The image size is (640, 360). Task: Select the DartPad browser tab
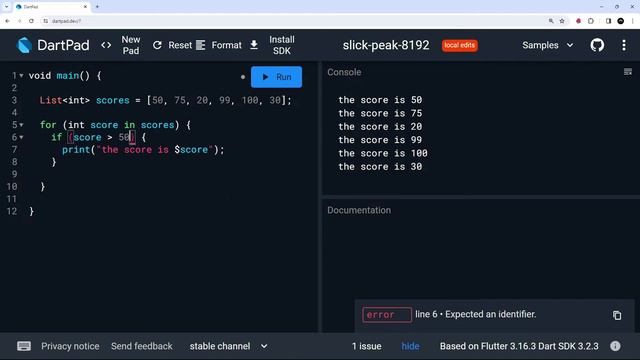(x=51, y=7)
